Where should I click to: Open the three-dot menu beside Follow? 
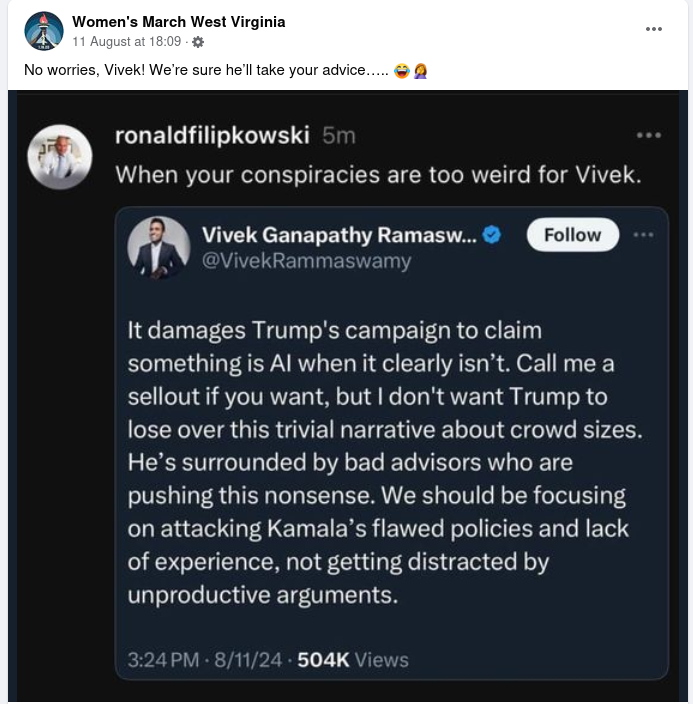click(x=643, y=235)
